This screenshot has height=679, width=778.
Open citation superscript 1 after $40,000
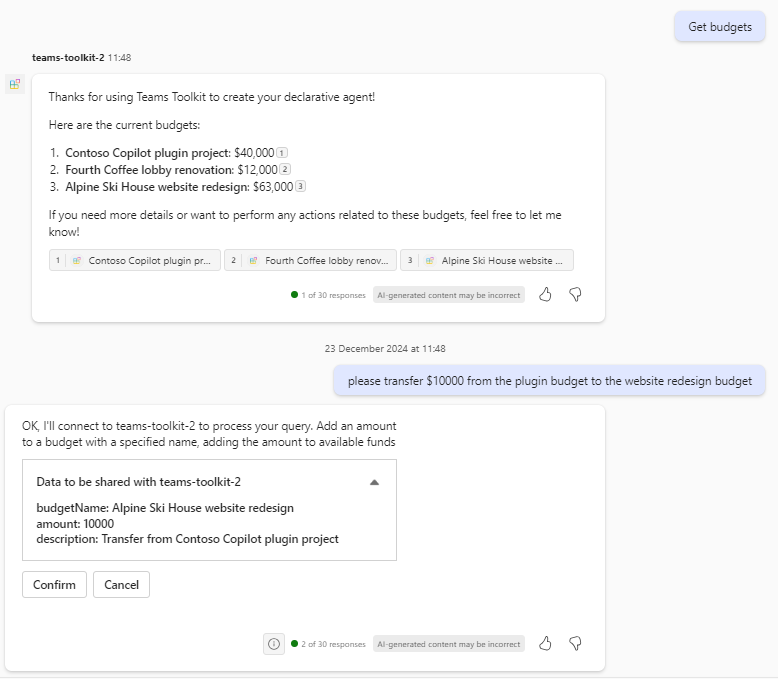(x=282, y=153)
